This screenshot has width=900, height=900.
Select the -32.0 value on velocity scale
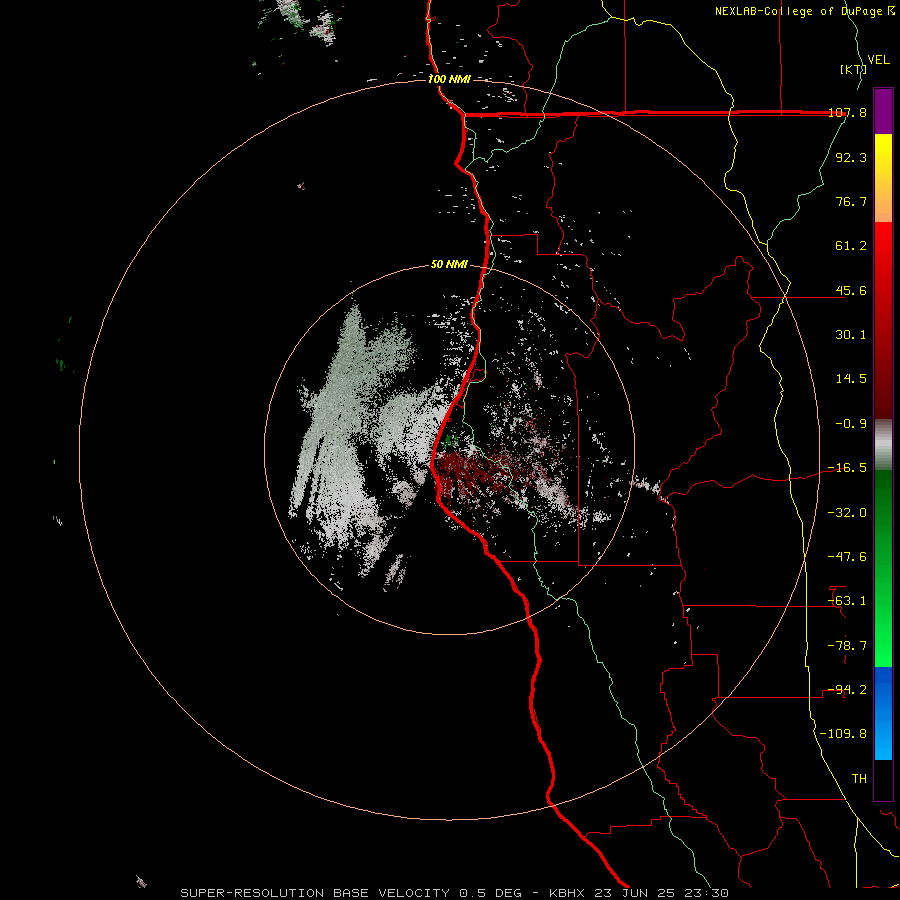click(847, 513)
